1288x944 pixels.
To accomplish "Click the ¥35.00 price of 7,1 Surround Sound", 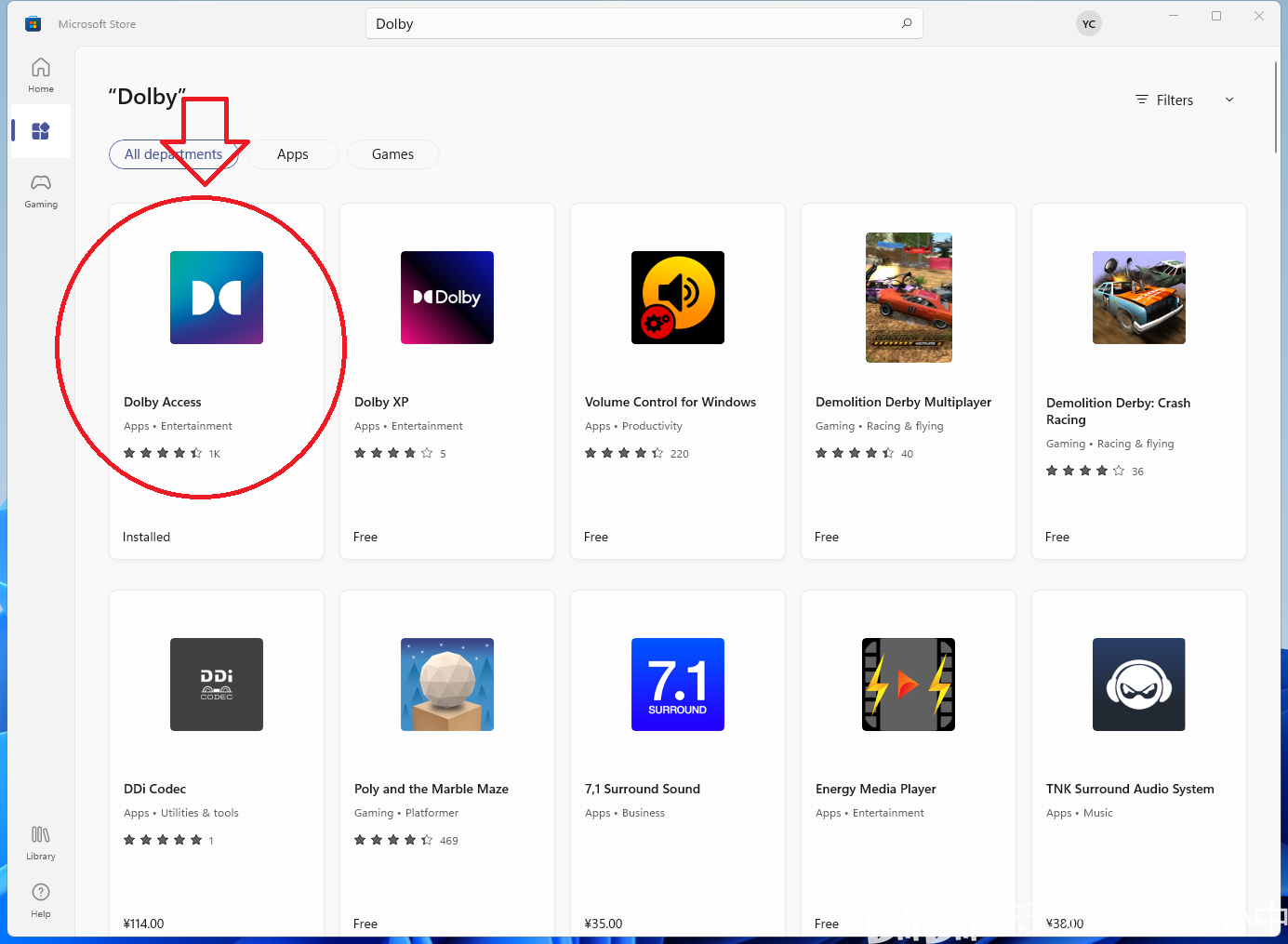I will (x=604, y=924).
